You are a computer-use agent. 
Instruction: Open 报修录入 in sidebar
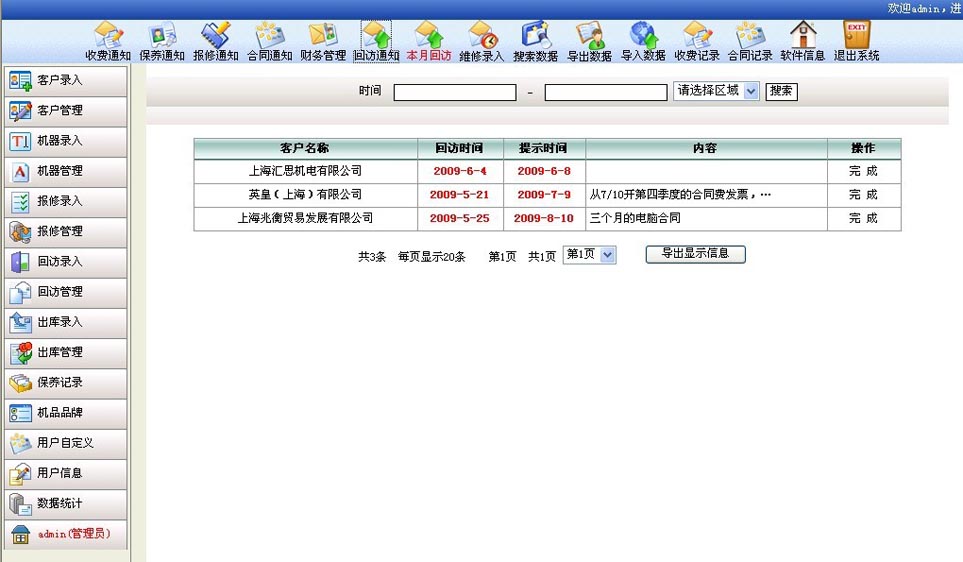[x=66, y=201]
